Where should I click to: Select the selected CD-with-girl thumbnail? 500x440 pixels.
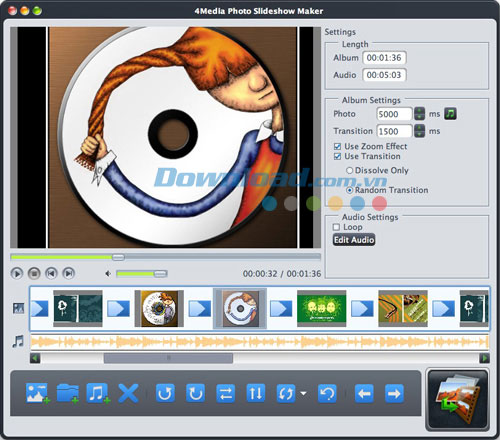[240, 309]
